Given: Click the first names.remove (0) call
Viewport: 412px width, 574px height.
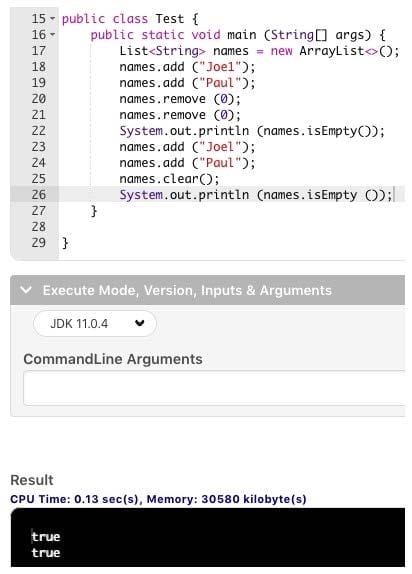Looking at the screenshot, I should click(x=179, y=99).
